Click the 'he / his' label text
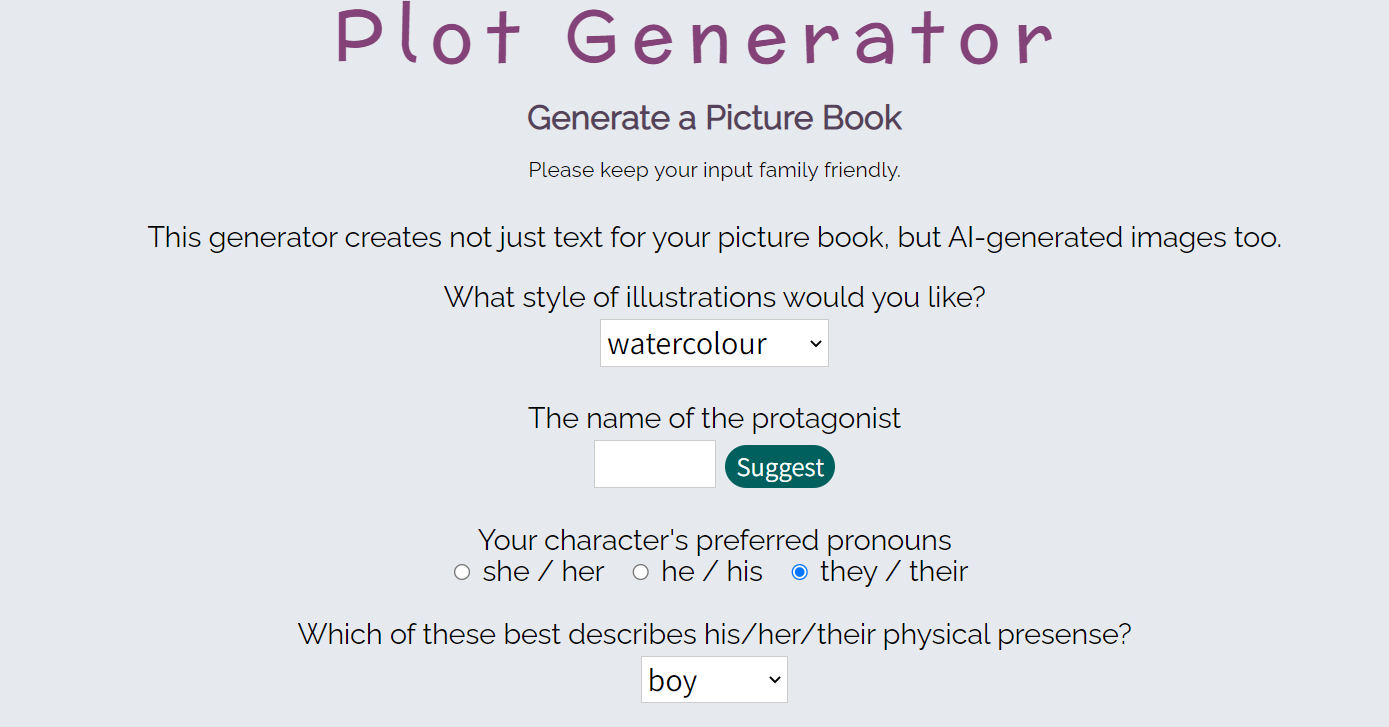The image size is (1389, 727). (711, 572)
